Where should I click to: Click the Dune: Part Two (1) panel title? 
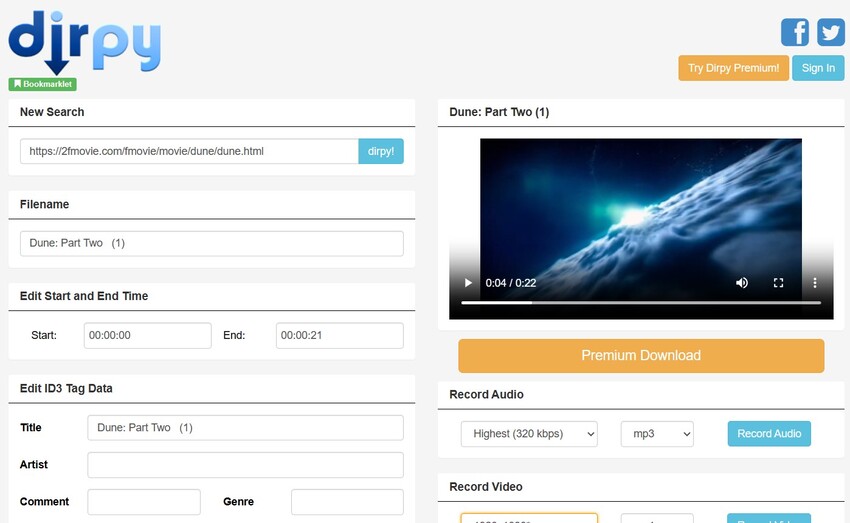[499, 112]
